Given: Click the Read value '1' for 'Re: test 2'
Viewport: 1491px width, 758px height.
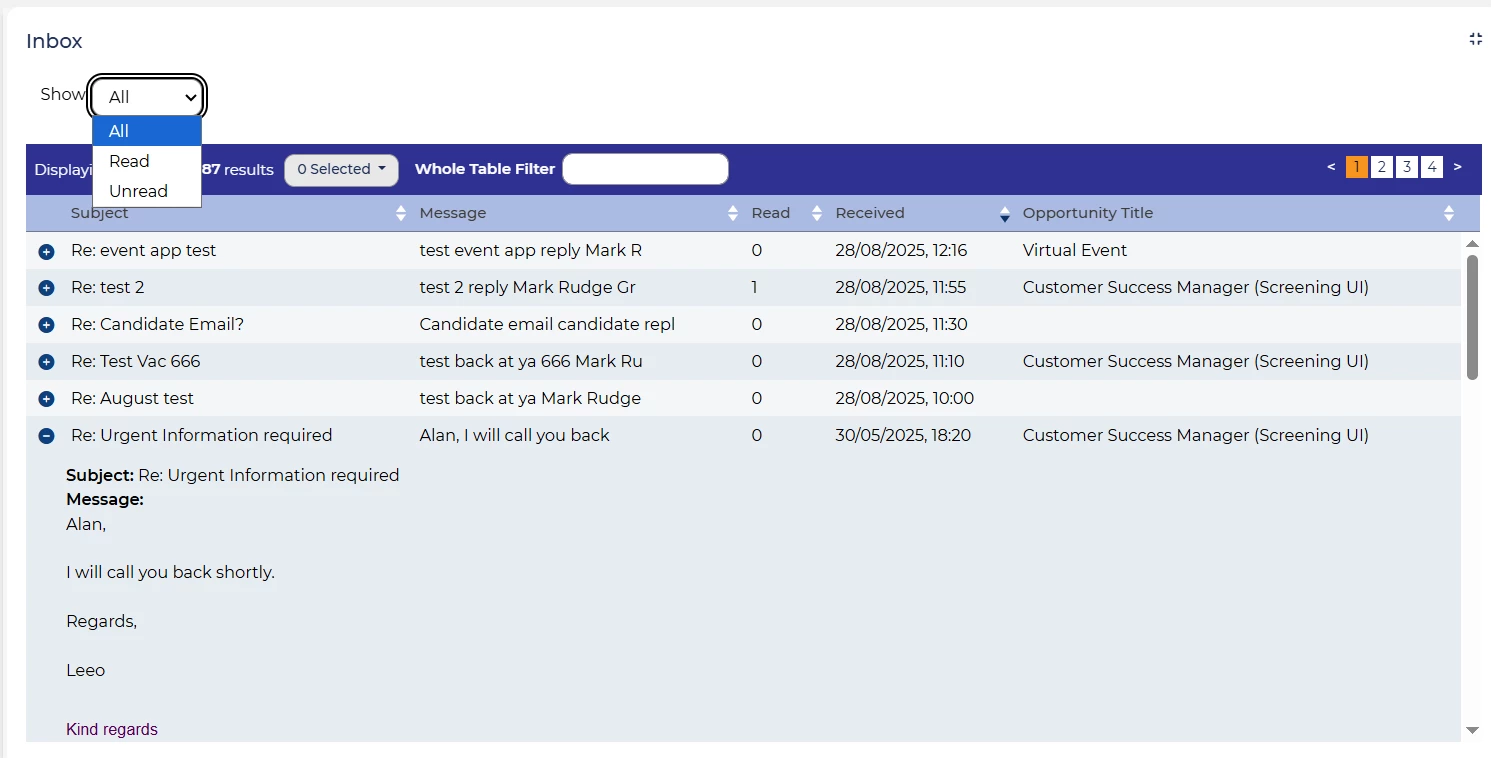Looking at the screenshot, I should pyautogui.click(x=755, y=288).
